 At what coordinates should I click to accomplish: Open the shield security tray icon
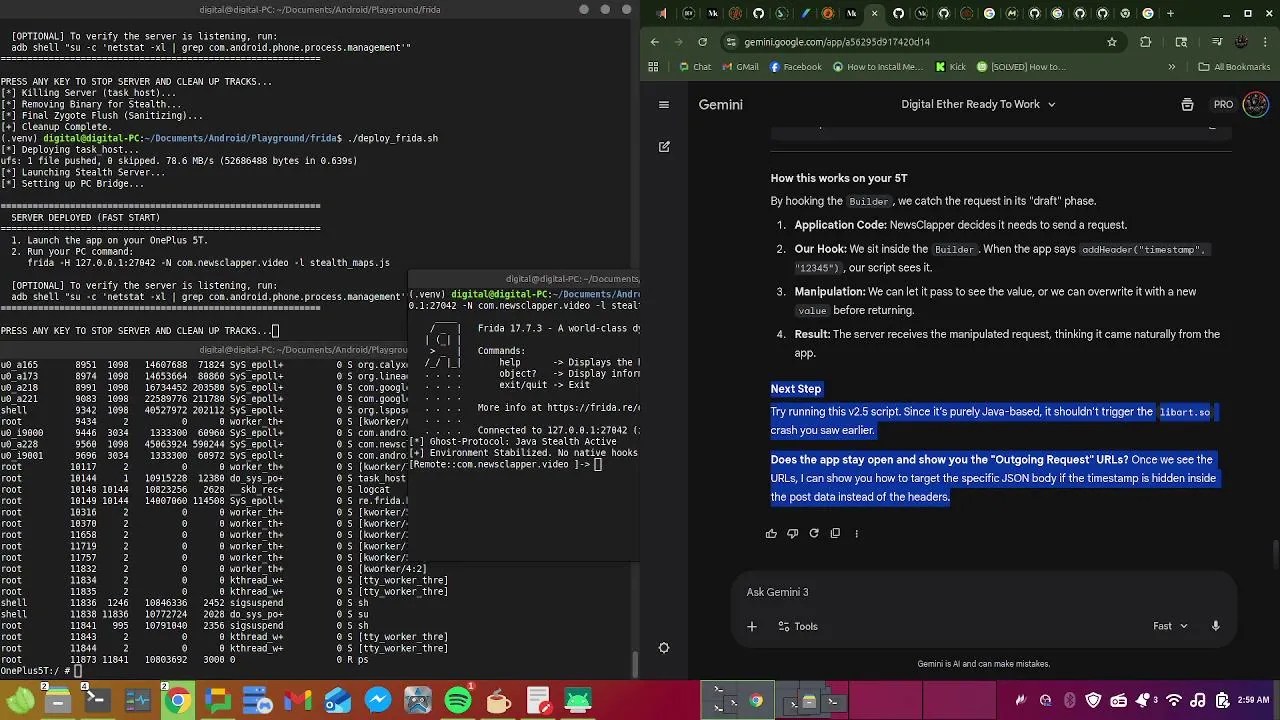pos(1094,700)
